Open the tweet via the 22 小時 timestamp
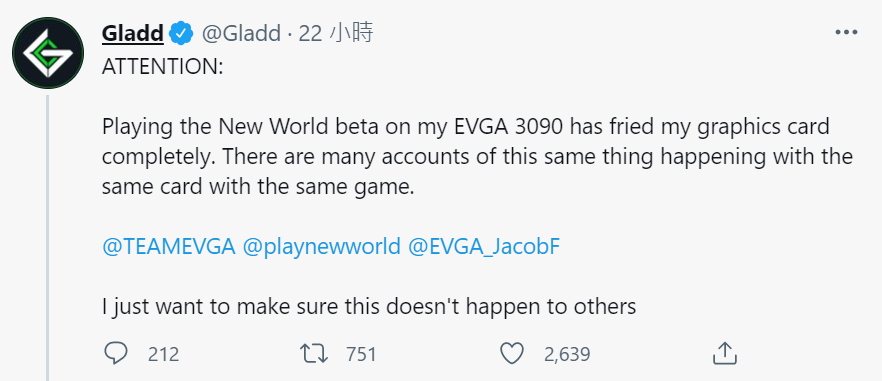Viewport: 882px width, 381px height. point(336,34)
